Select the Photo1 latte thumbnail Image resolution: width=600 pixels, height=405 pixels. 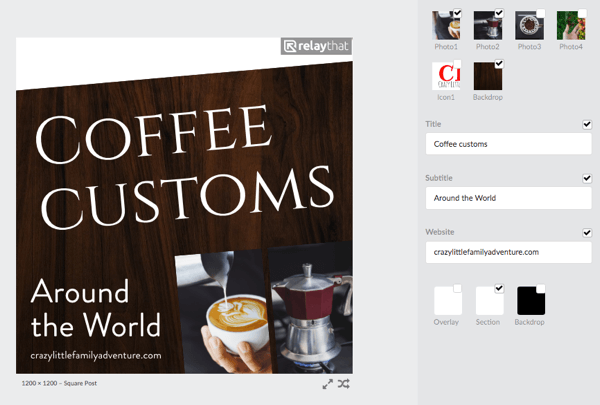tap(446, 25)
